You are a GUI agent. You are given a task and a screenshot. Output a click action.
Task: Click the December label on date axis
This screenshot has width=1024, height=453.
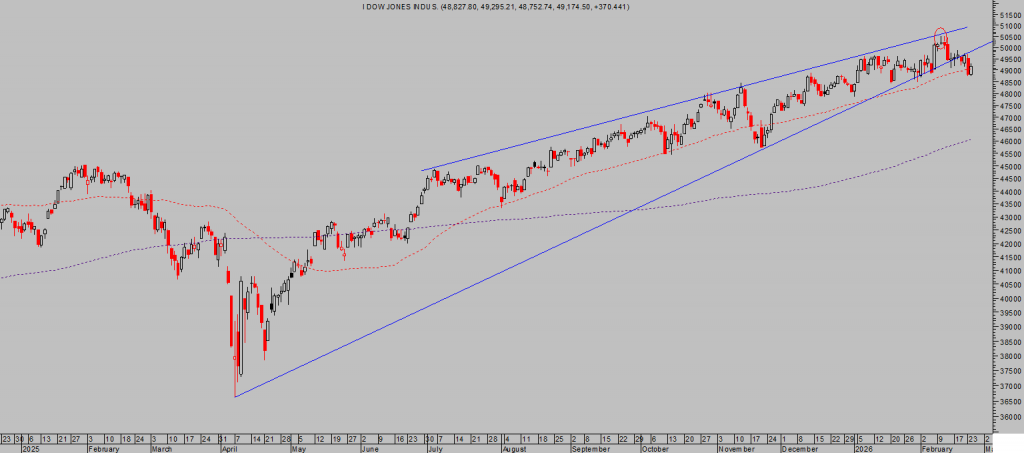pyautogui.click(x=798, y=449)
